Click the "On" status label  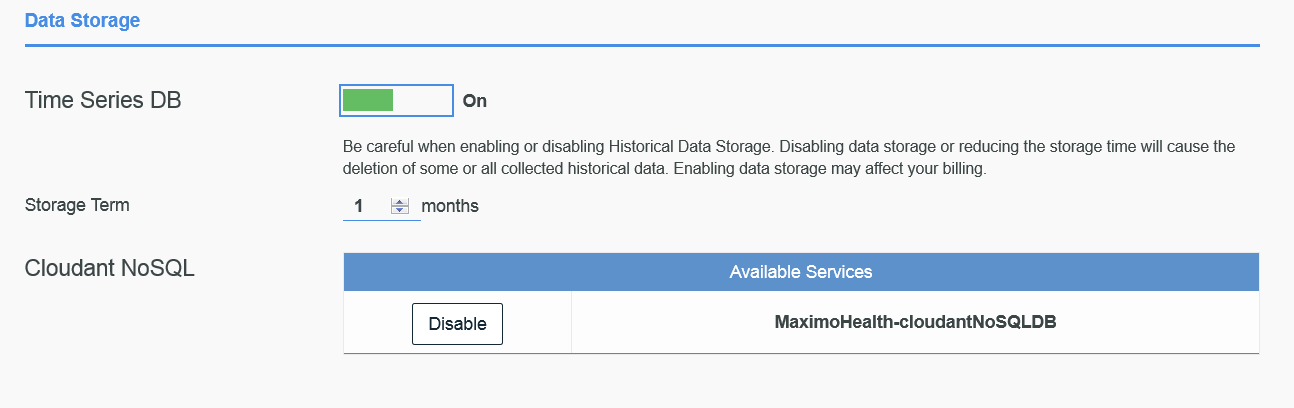click(x=475, y=101)
